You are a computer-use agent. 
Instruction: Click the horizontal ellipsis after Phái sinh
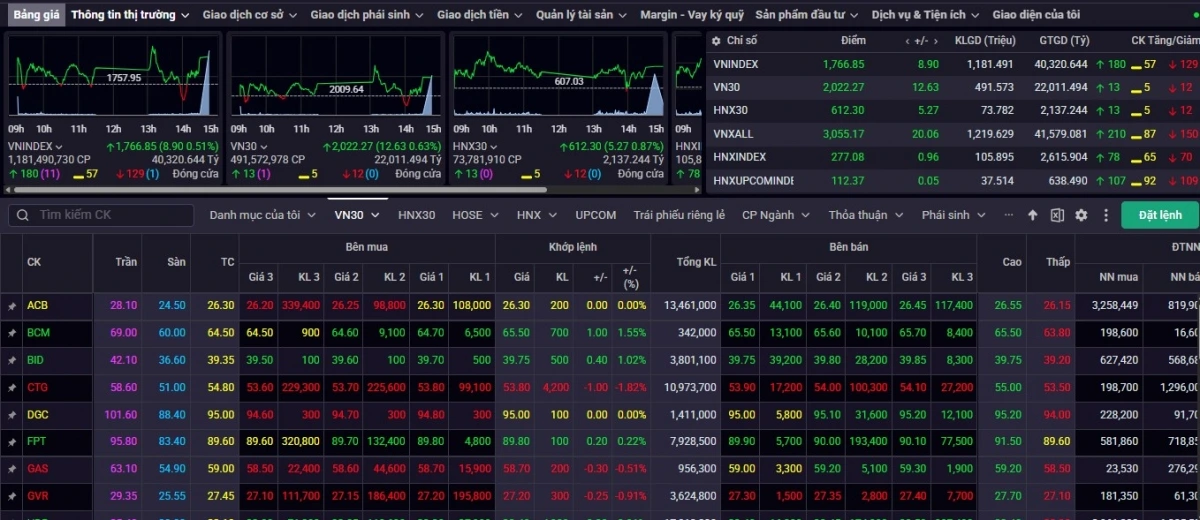point(1008,215)
